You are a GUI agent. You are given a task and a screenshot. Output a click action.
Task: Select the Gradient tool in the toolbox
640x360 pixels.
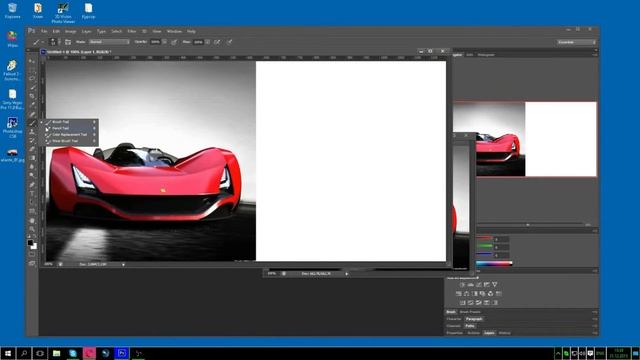click(x=32, y=158)
